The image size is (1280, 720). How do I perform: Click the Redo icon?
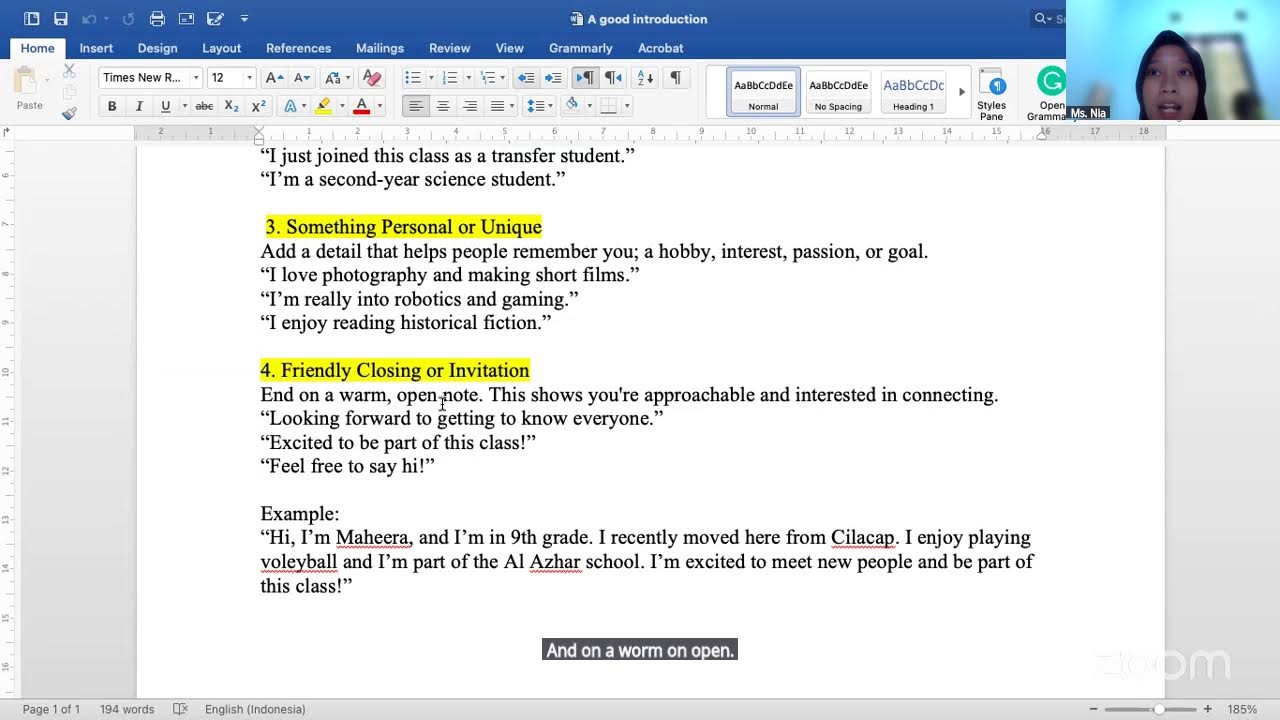[x=128, y=19]
